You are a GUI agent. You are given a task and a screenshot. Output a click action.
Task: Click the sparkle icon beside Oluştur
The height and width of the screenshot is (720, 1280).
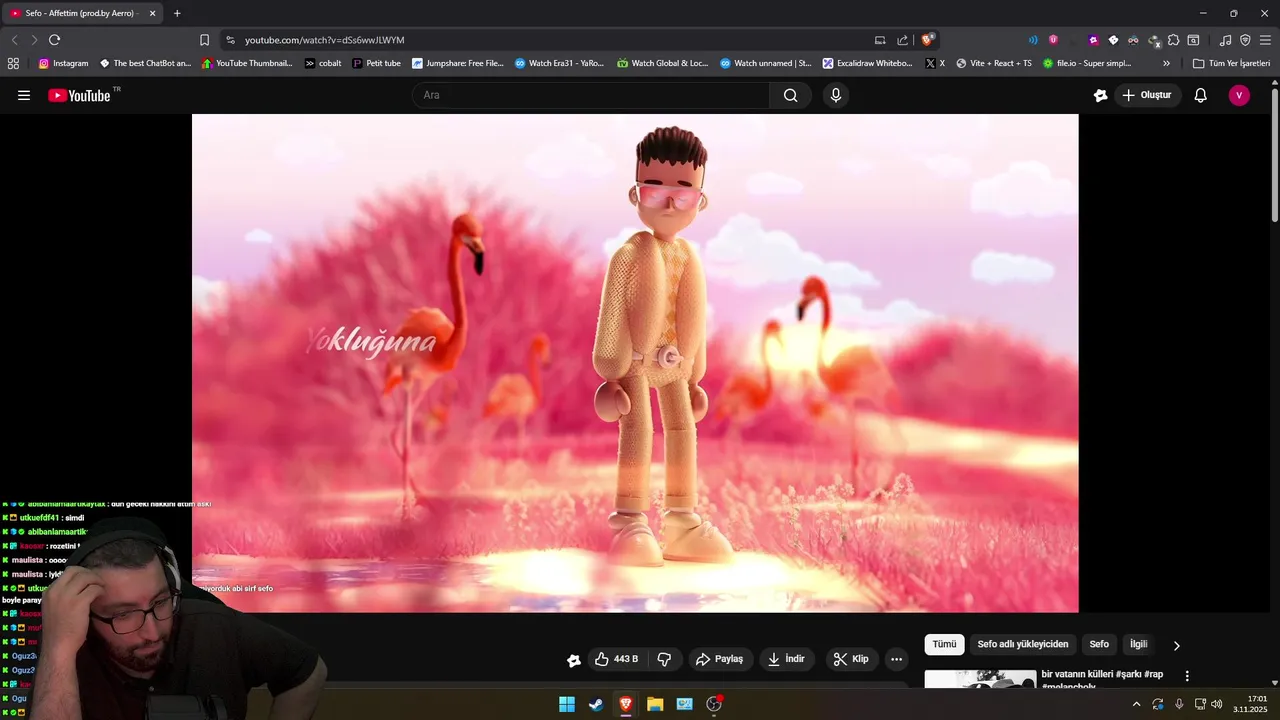[1100, 95]
